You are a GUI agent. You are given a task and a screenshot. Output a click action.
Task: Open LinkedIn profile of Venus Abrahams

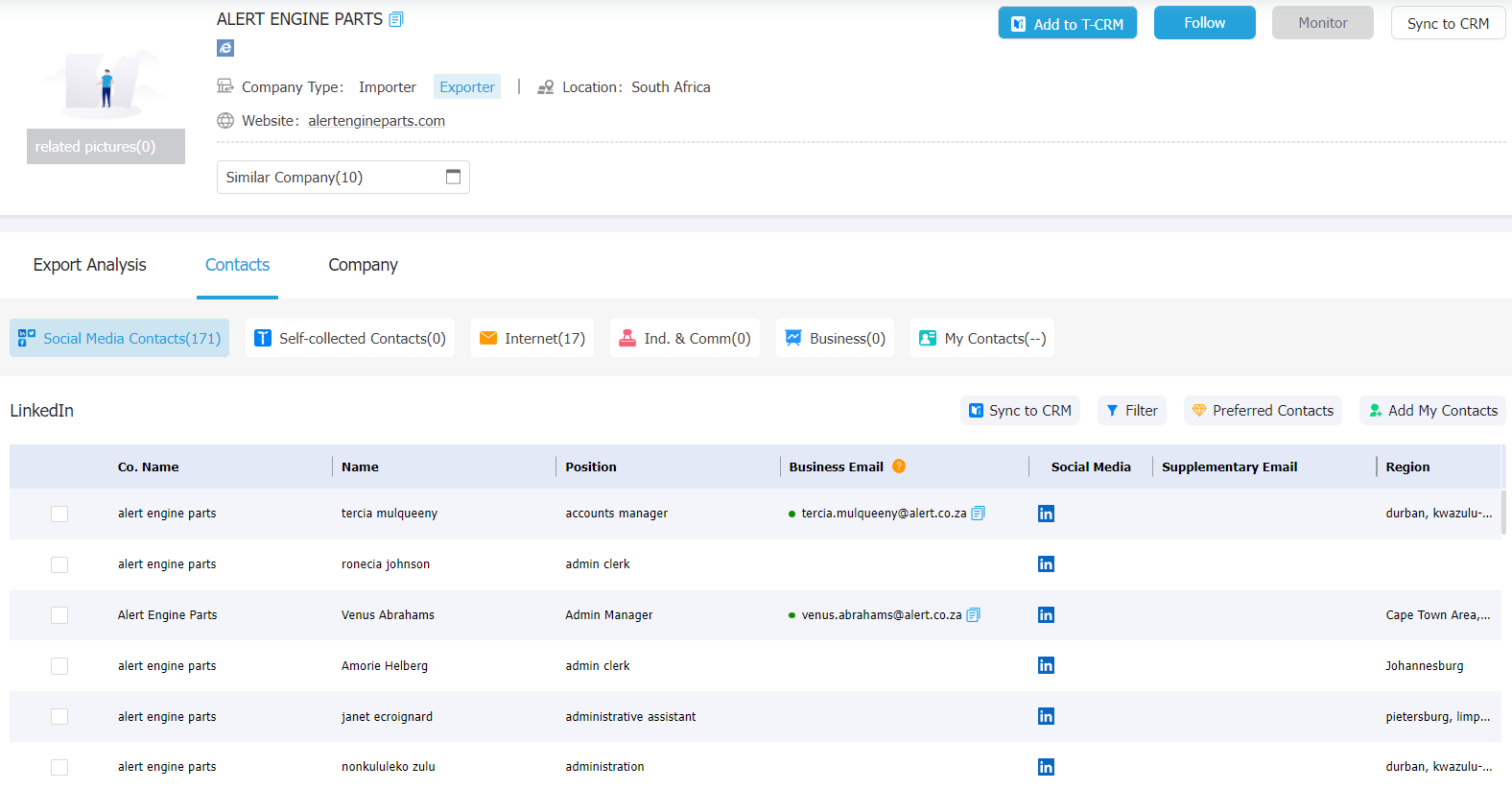pos(1046,615)
